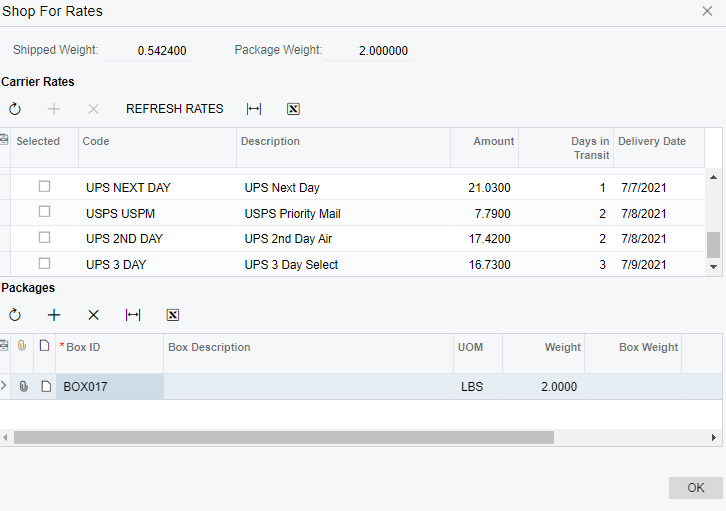
Task: Sort by Box ID column header
Action: 109,354
